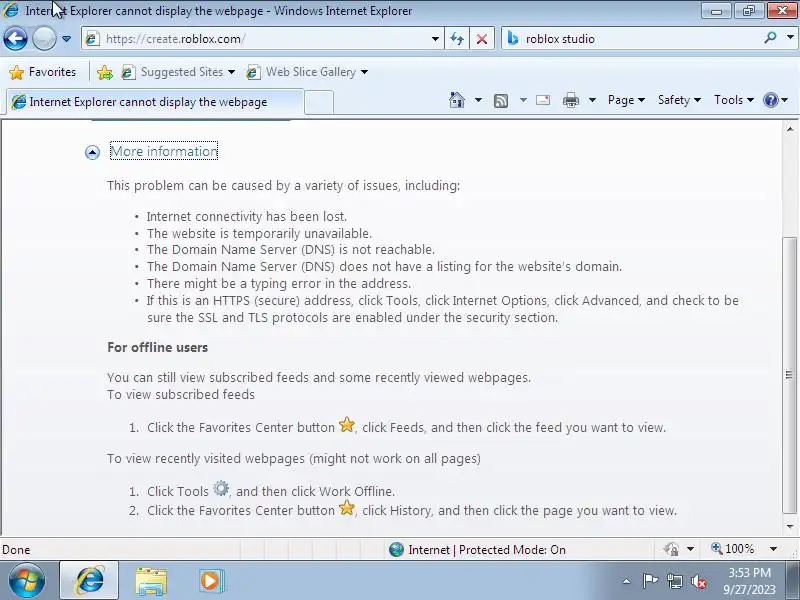The height and width of the screenshot is (600, 800).
Task: Open the Tools menu
Action: [734, 100]
